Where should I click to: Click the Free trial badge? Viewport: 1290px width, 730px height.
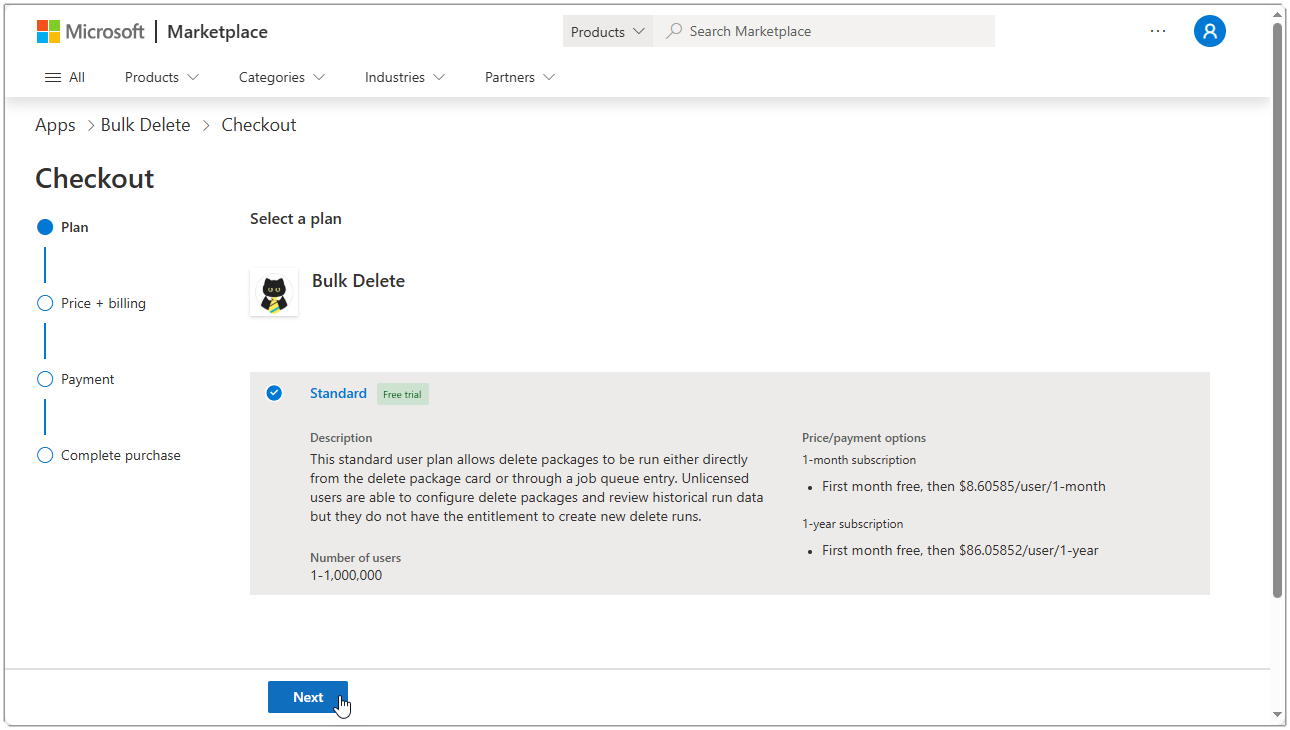click(402, 394)
